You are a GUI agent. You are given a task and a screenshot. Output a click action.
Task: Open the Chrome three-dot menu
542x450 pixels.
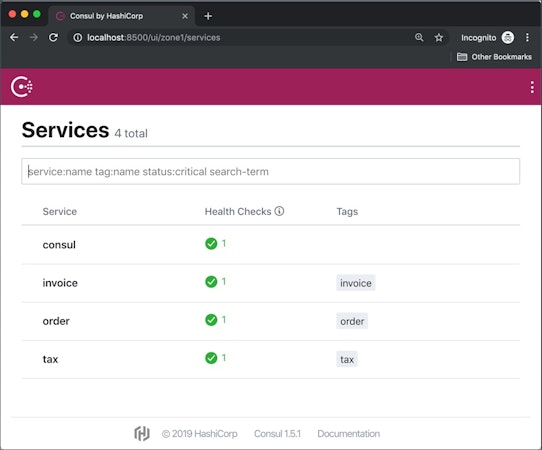527,37
